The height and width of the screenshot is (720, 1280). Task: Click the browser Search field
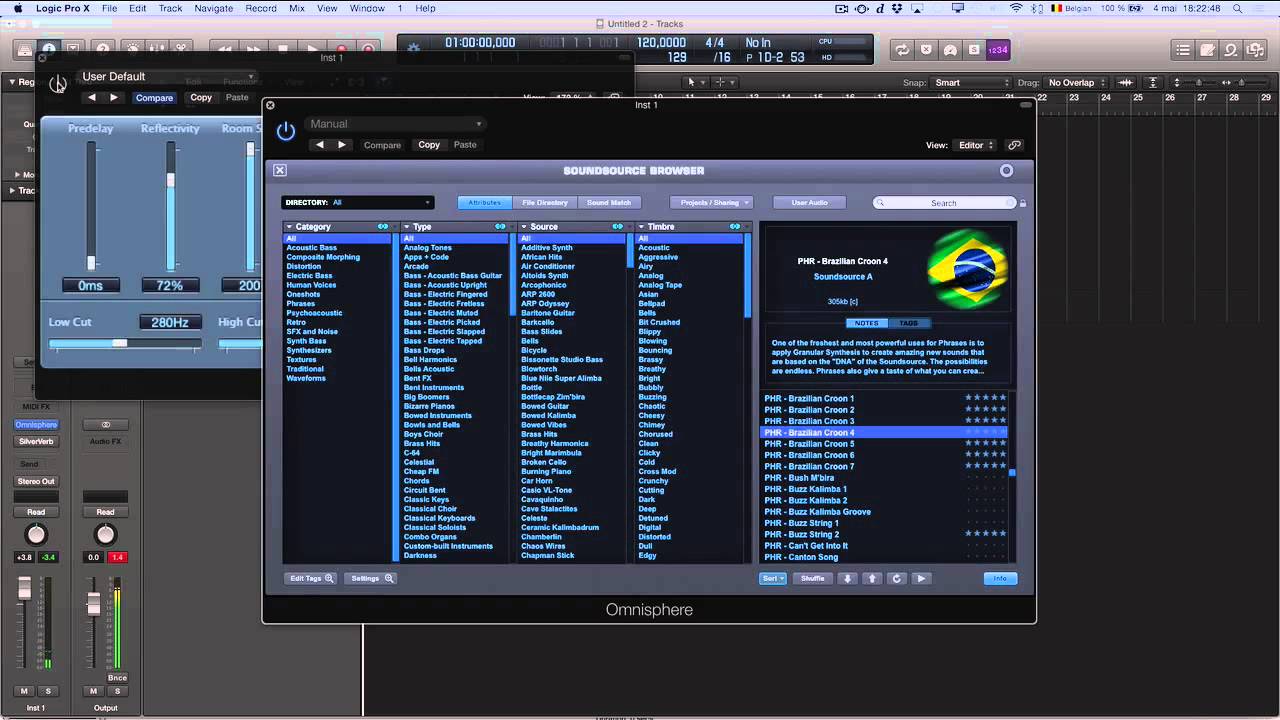[945, 203]
